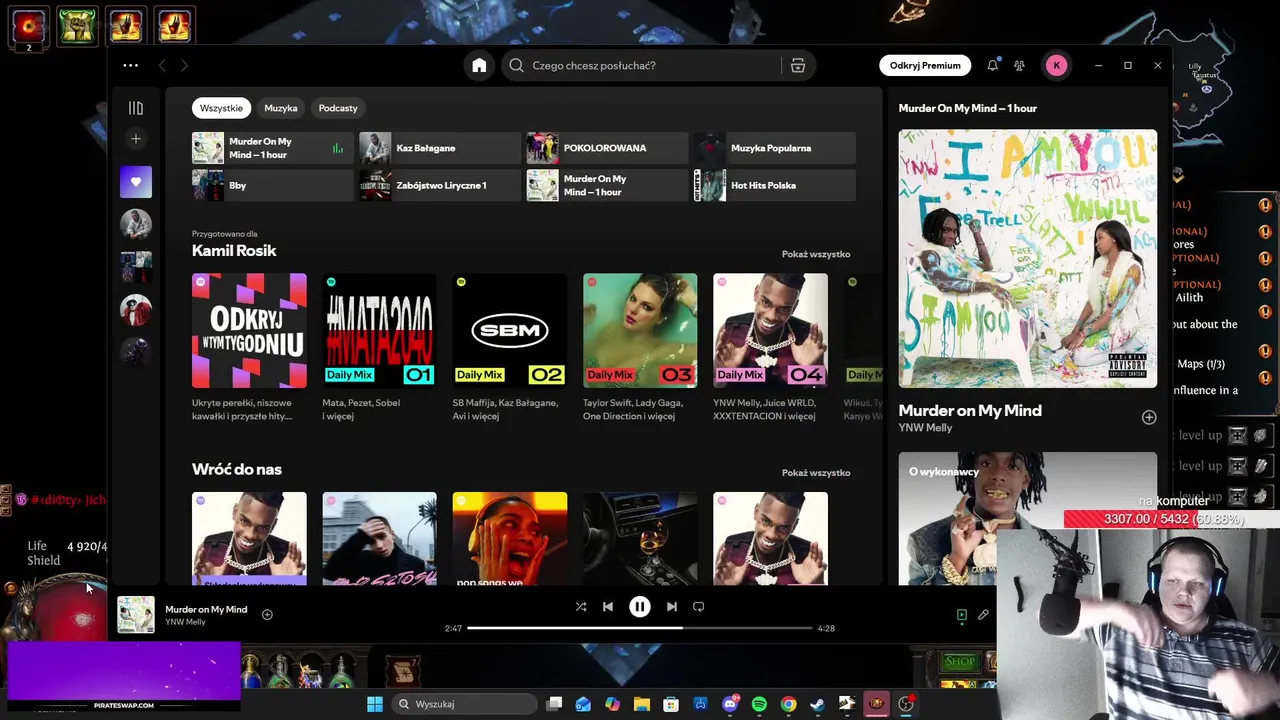This screenshot has height=720, width=1280.
Task: Click YNW Melly artist link in the player bar
Action: (185, 622)
